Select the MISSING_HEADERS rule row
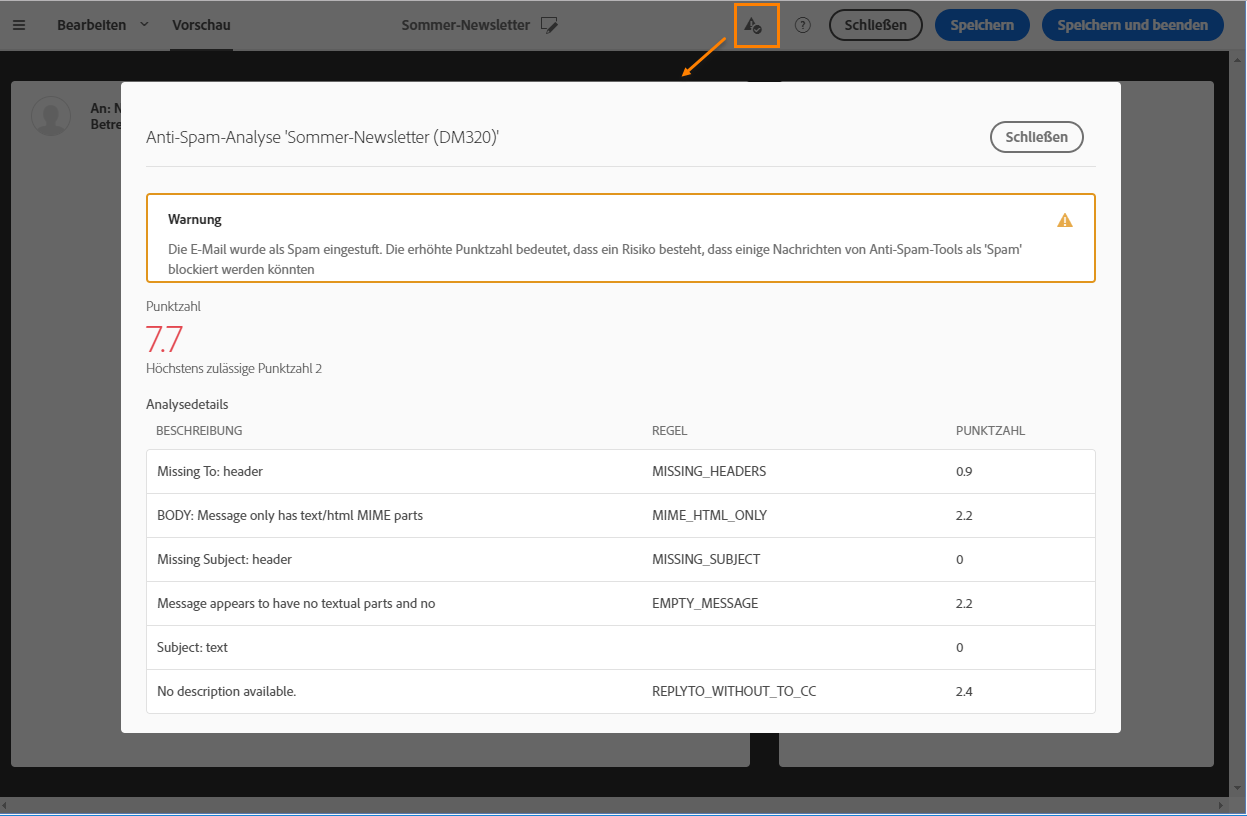1247x816 pixels. pos(620,471)
